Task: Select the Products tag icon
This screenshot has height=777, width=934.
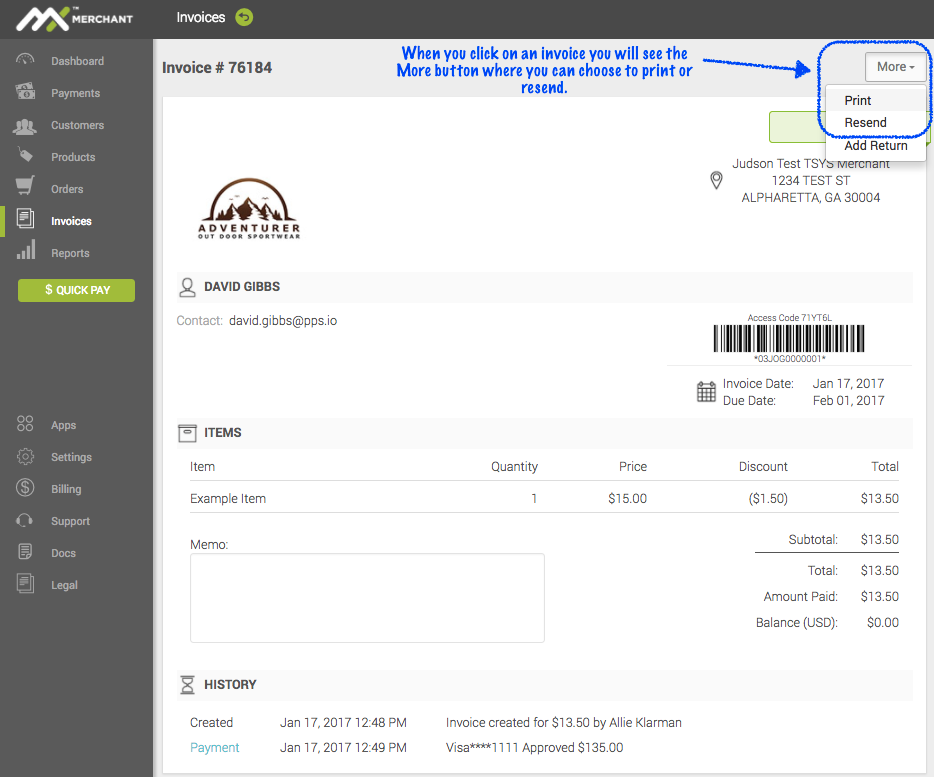Action: 26,157
